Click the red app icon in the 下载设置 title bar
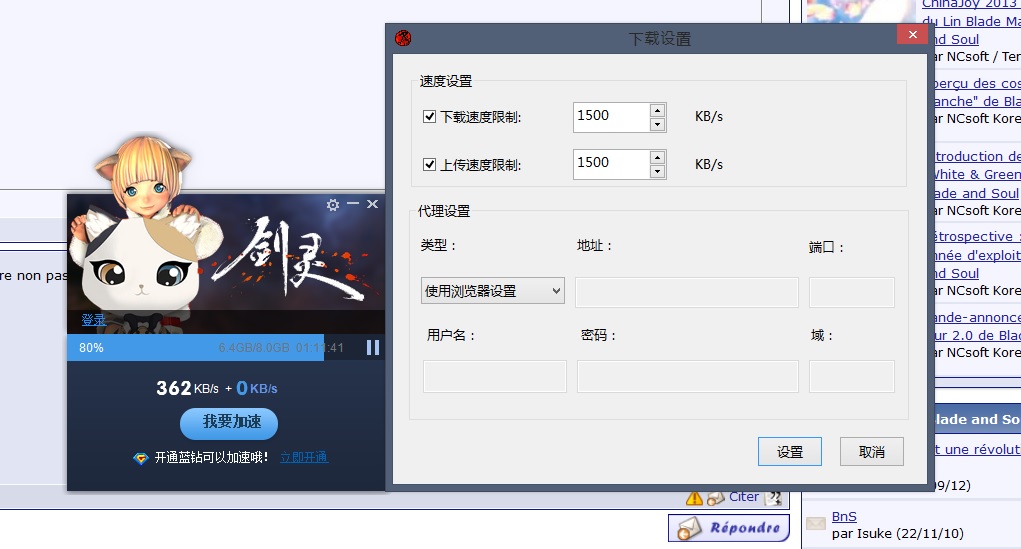The height and width of the screenshot is (549, 1021). [403, 38]
